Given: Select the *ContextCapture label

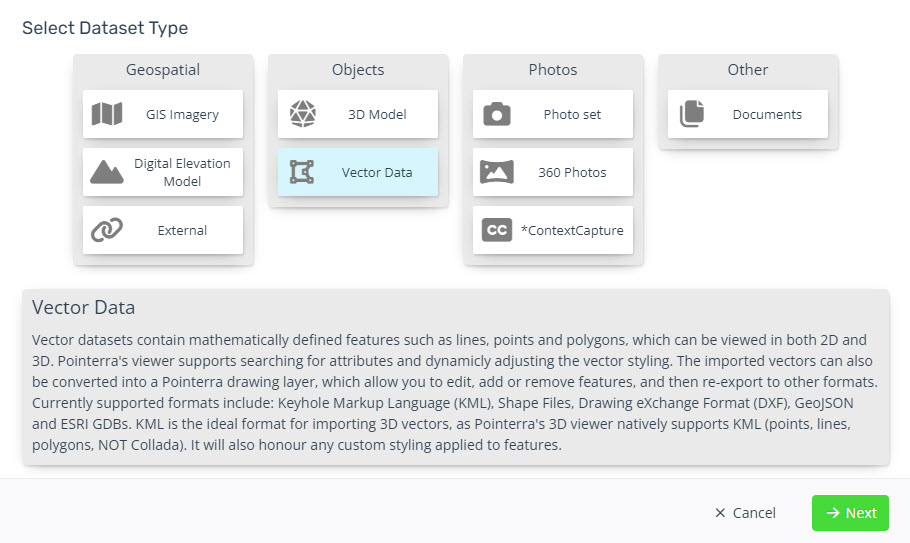Looking at the screenshot, I should (572, 230).
